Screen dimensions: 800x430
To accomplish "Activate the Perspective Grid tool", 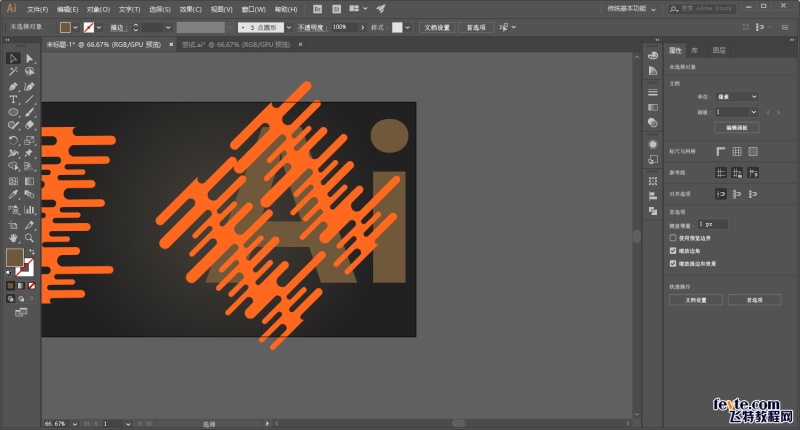I will coord(30,166).
